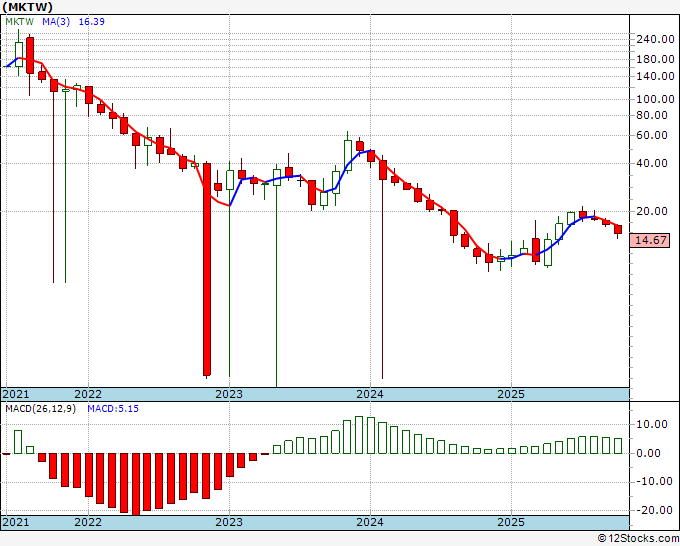The width and height of the screenshot is (680, 546).
Task: Click the MACD:5.15 value label
Action: (113, 409)
